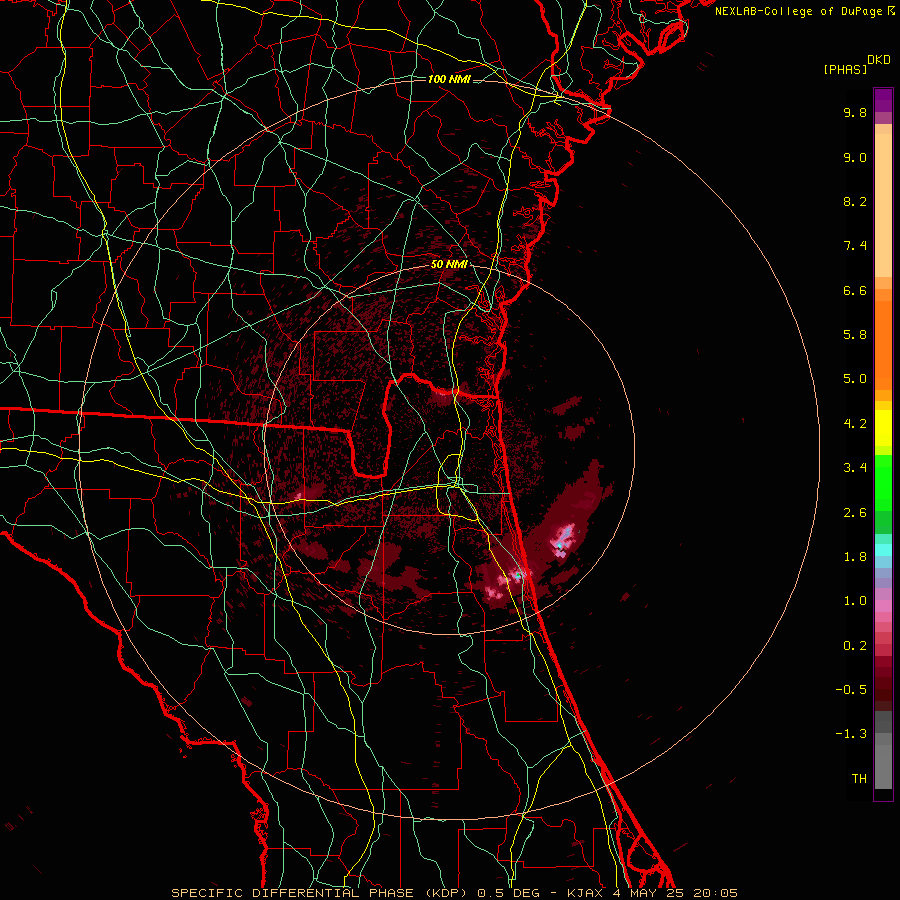Click the cyan KDP pixel on the coastline

click(518, 574)
